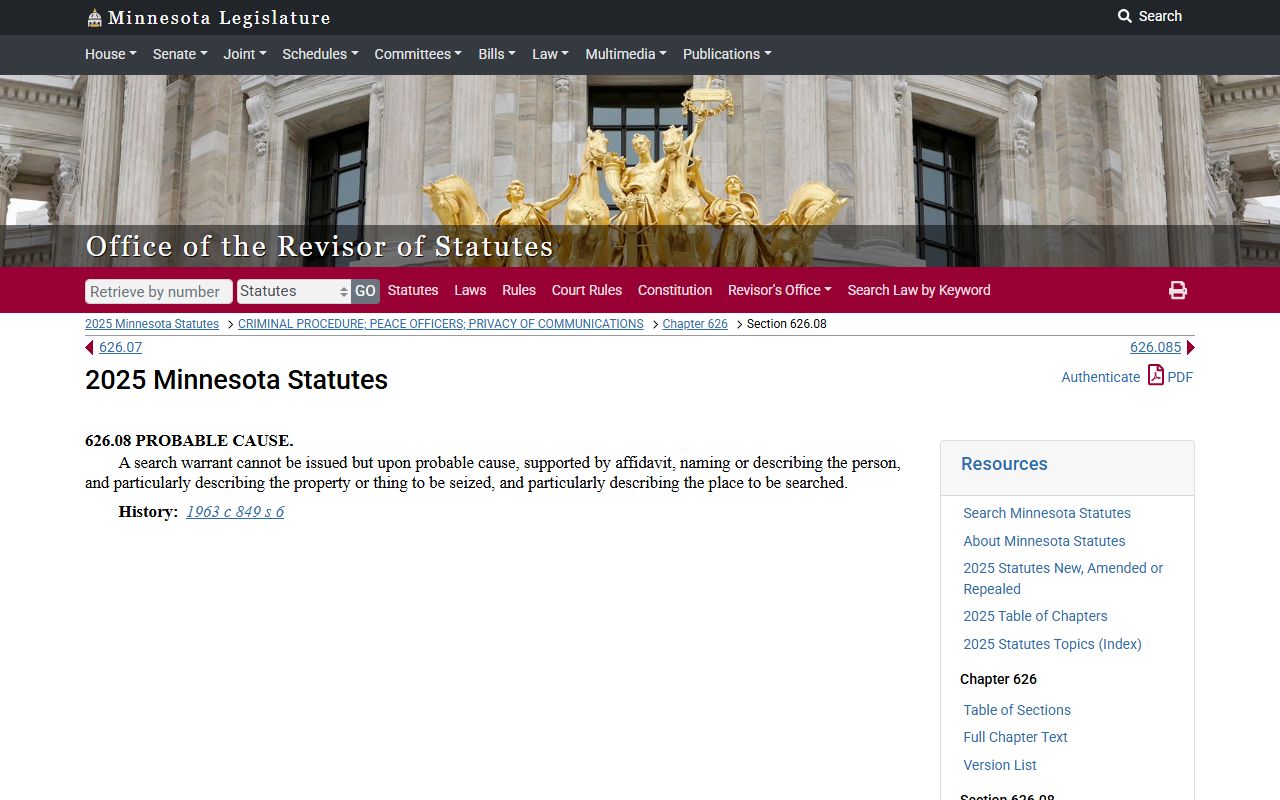Screen dimensions: 1280x800
Task: Expand the Revisor's Office menu
Action: coord(780,290)
